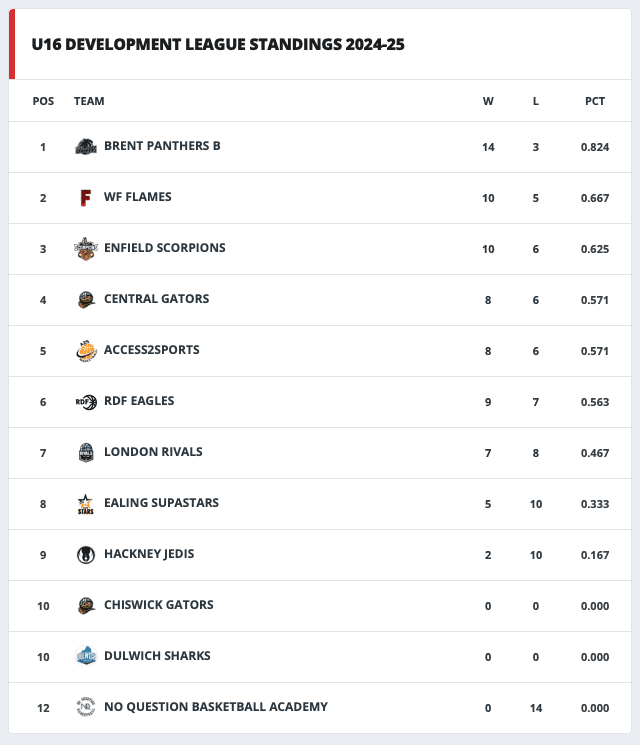Viewport: 640px width, 745px height.
Task: Click the PCT column header
Action: [x=595, y=101]
